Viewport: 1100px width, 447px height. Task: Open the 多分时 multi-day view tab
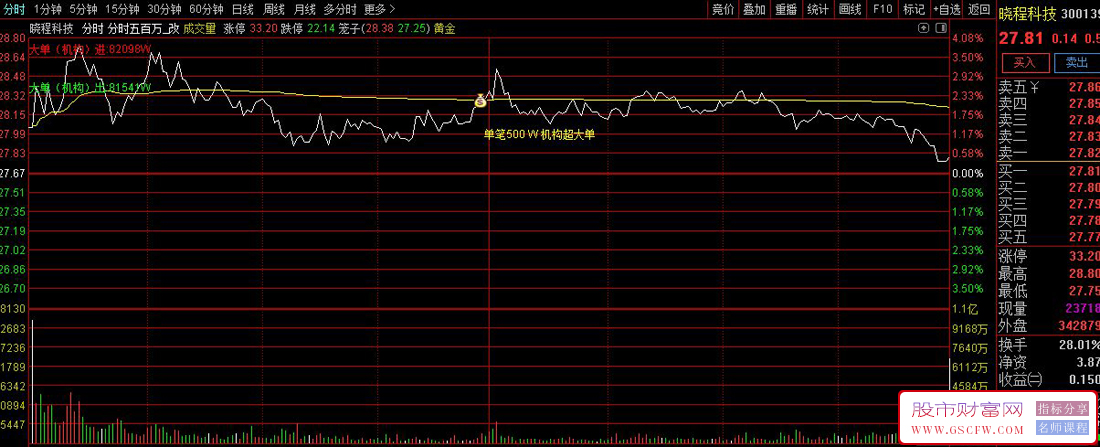coord(340,9)
